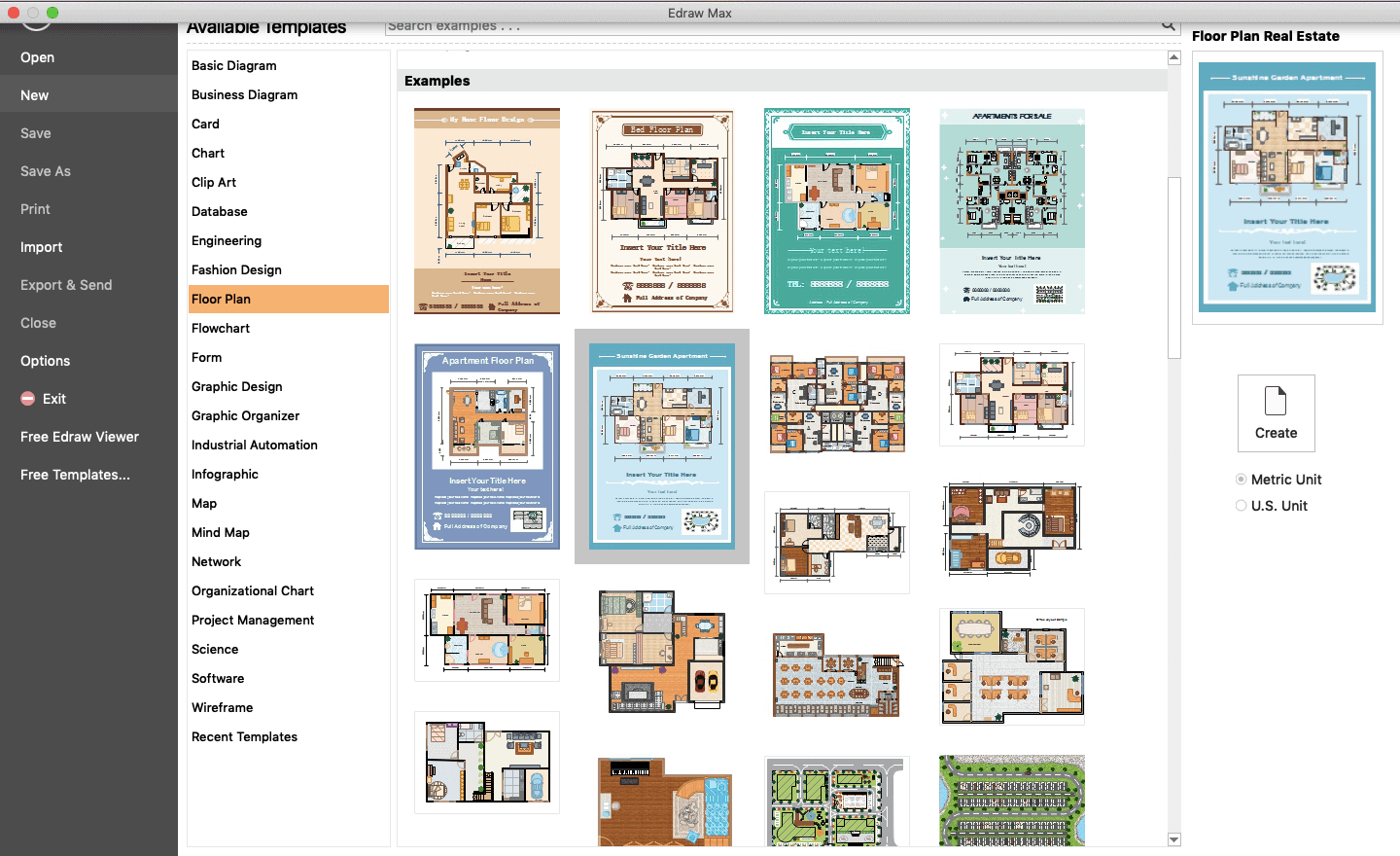Select the U.S. Unit radio button

(1242, 506)
